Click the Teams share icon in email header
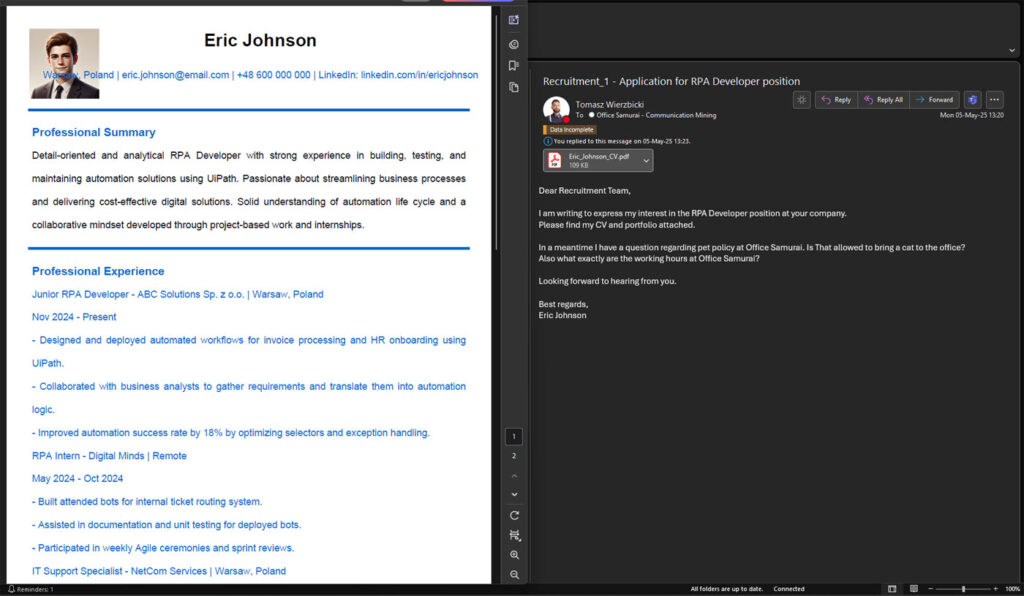1024x596 pixels. [972, 100]
